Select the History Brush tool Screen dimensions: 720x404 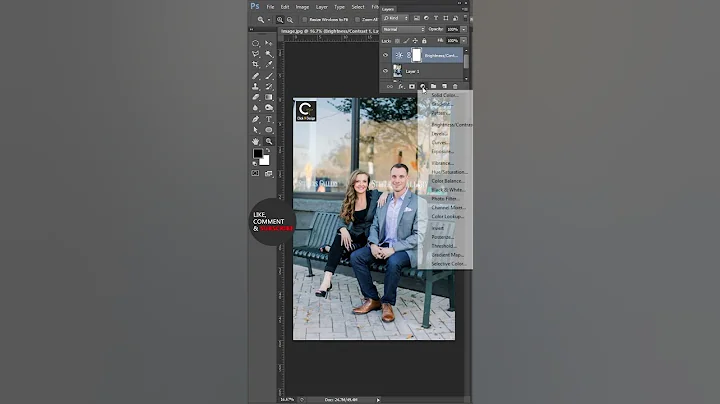point(269,86)
